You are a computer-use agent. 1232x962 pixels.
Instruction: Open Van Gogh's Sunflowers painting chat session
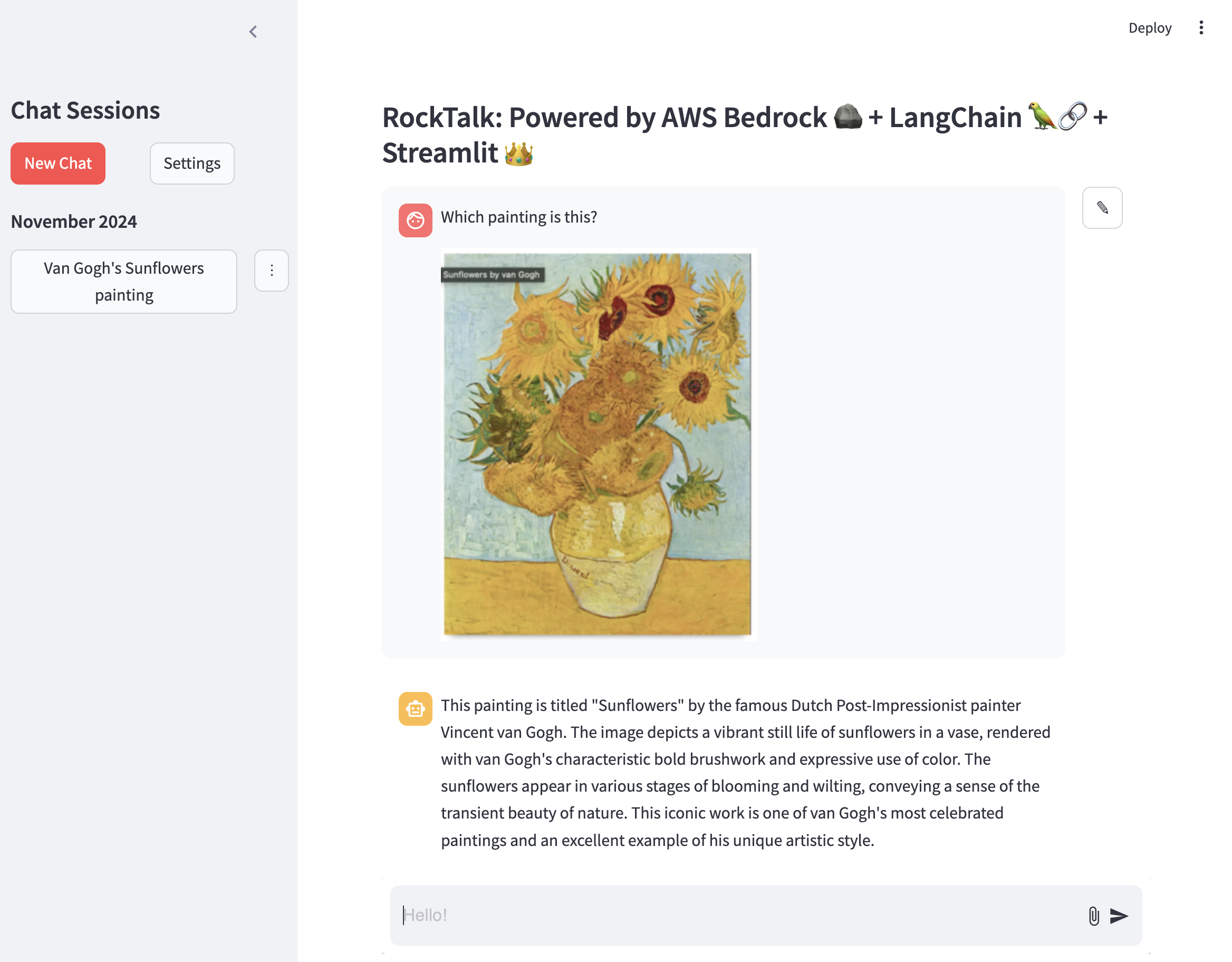(x=123, y=282)
